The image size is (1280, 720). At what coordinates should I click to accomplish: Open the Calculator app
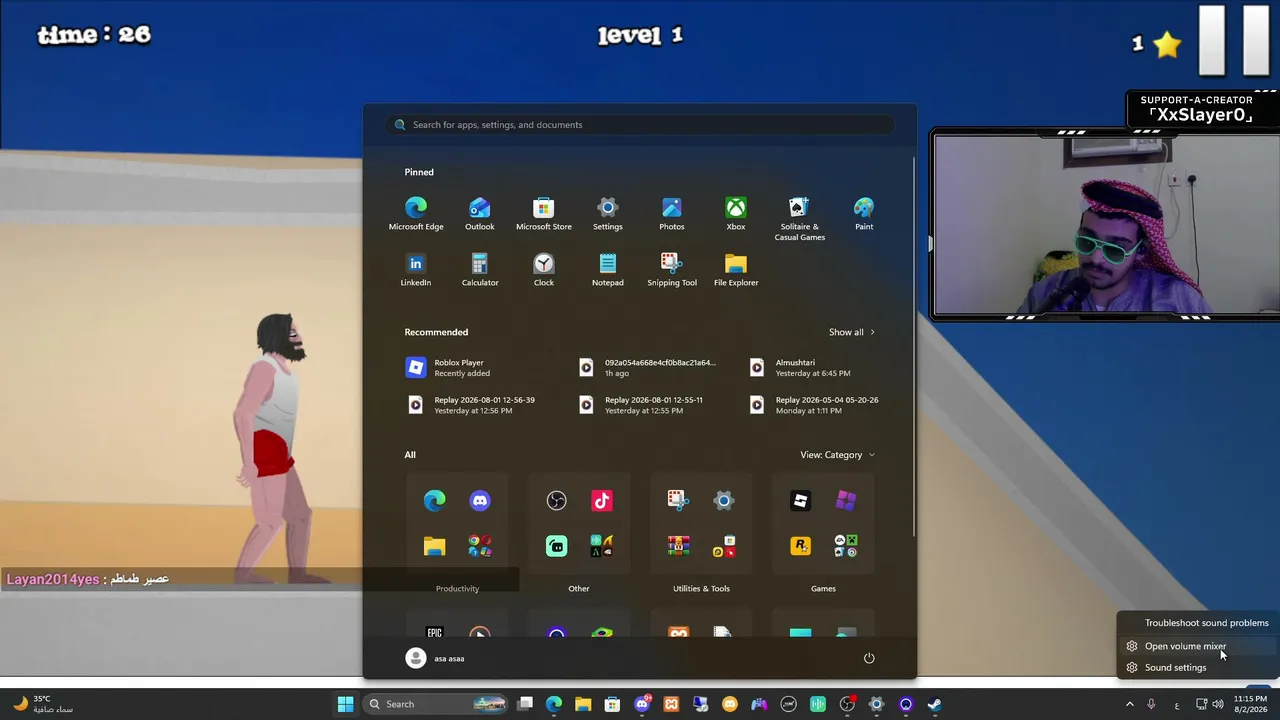click(x=480, y=270)
